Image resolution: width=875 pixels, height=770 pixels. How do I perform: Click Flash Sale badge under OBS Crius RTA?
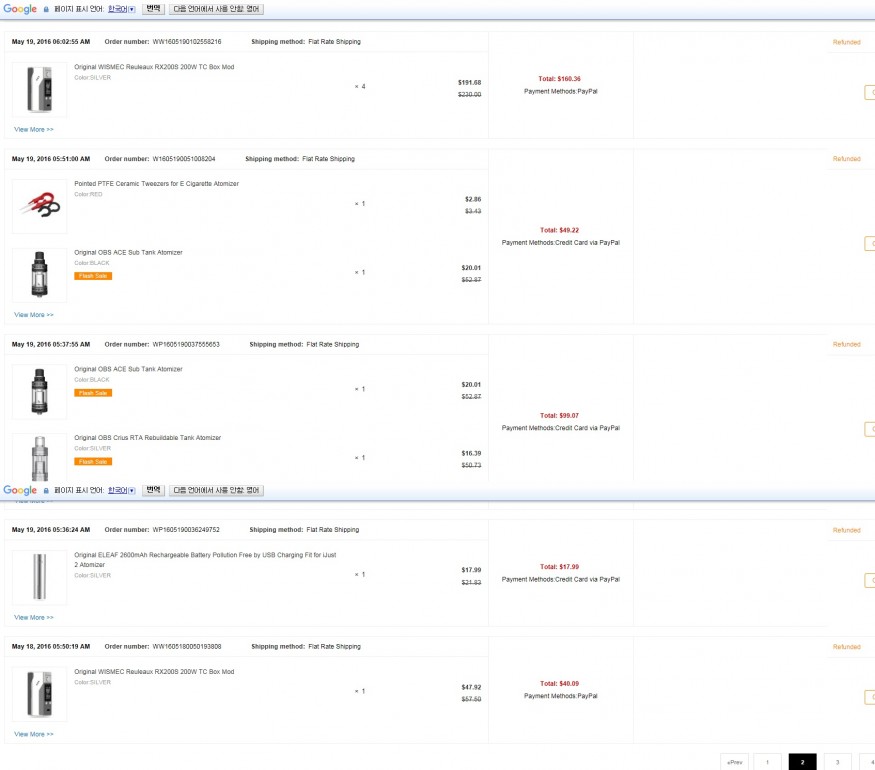pyautogui.click(x=93, y=461)
